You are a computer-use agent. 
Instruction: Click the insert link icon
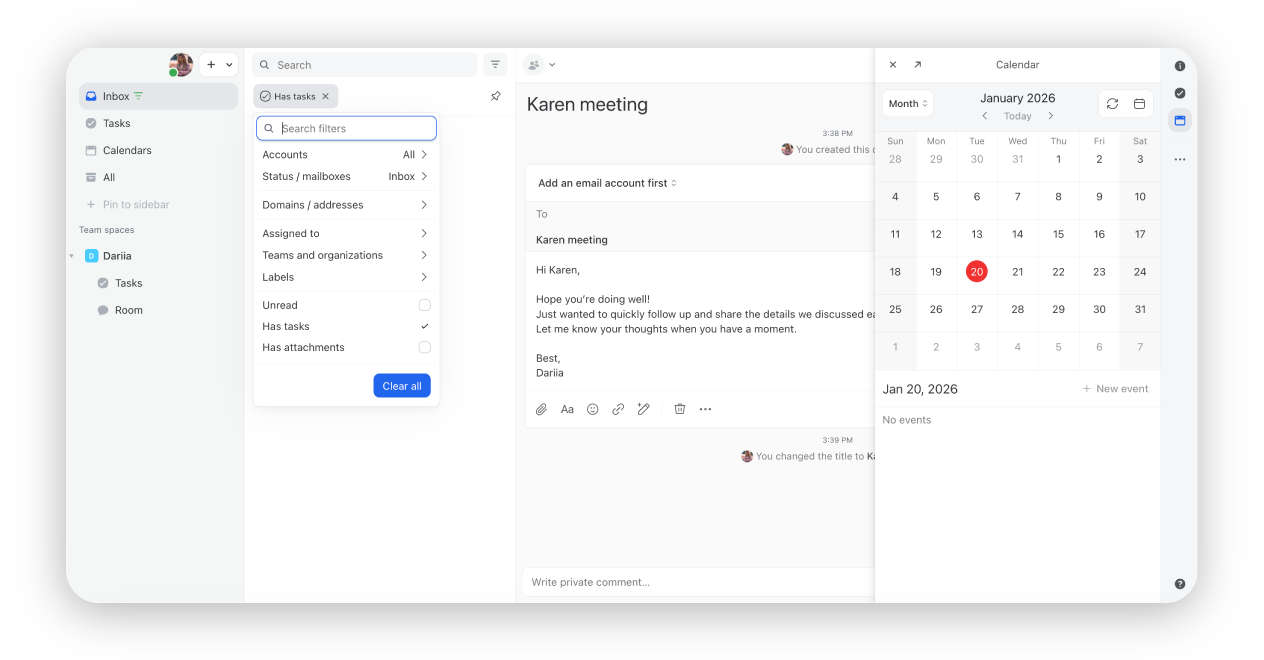click(618, 409)
